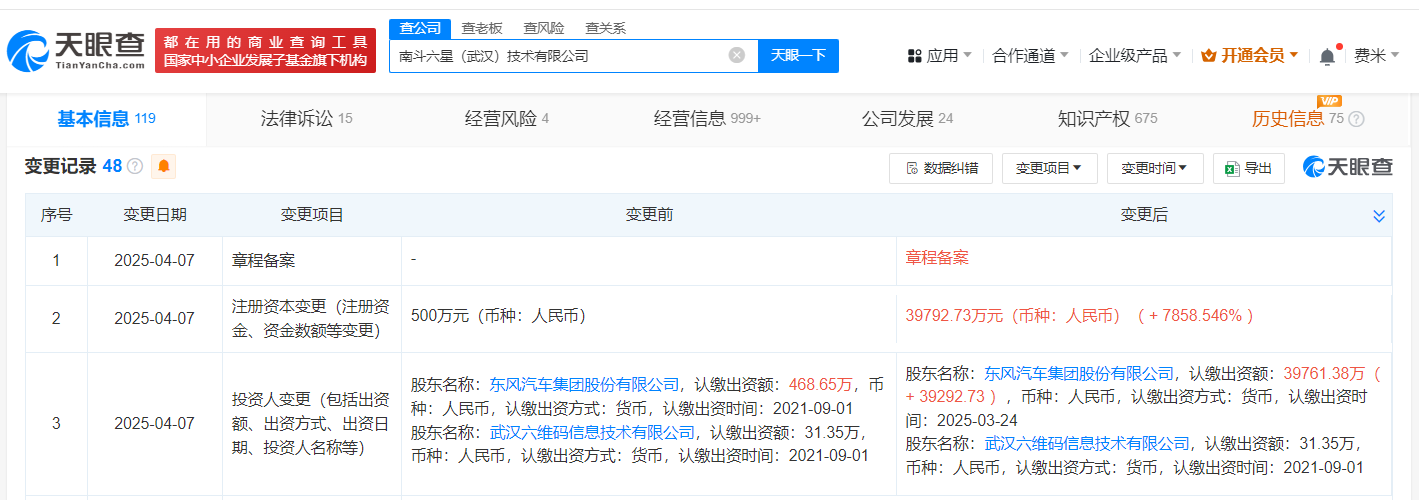The image size is (1419, 500).
Task: Open 东风汽车集团股份有限公司 link in 变更后 column
Action: [x=1079, y=373]
